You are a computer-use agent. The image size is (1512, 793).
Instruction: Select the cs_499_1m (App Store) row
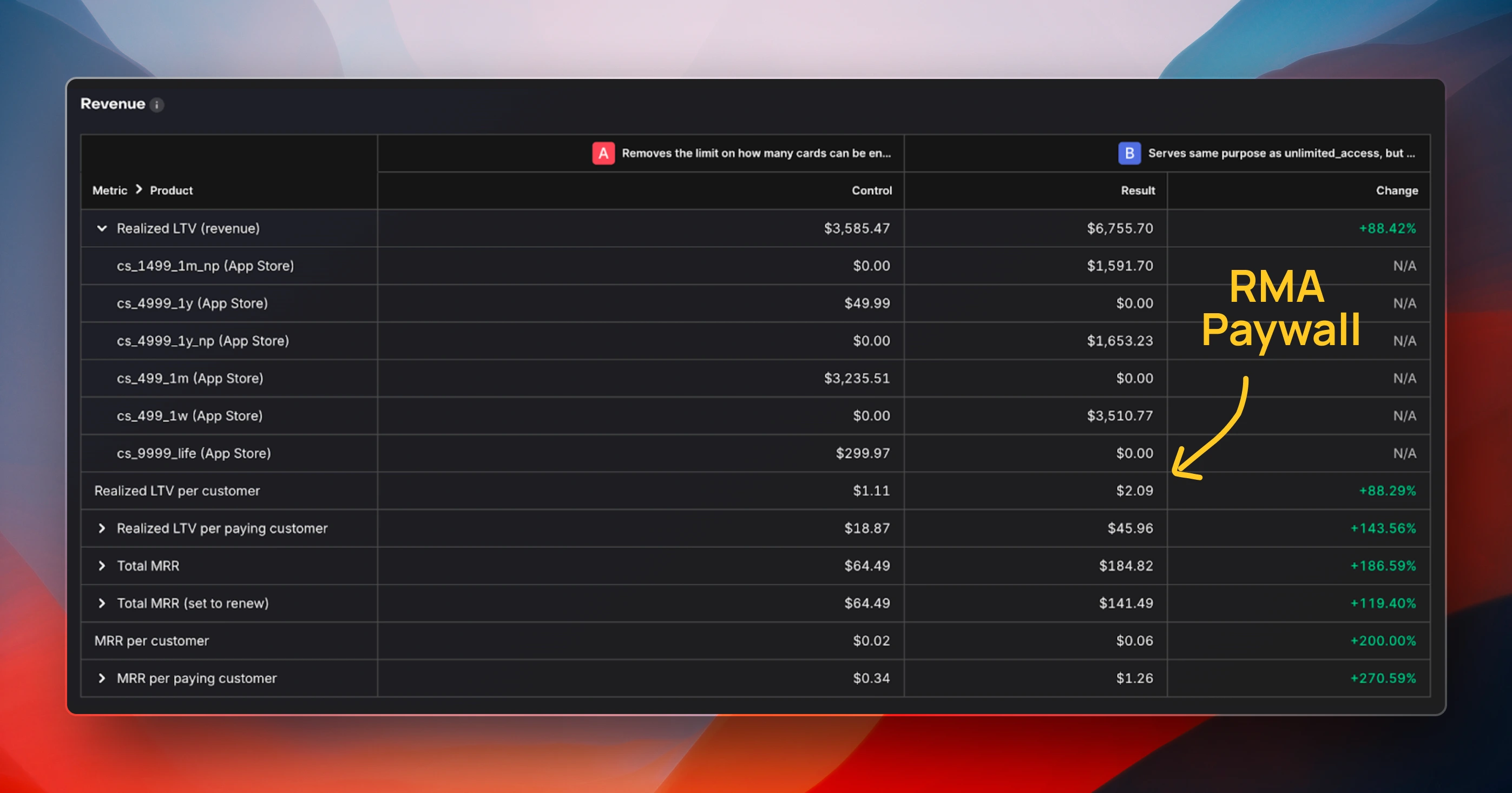[189, 378]
